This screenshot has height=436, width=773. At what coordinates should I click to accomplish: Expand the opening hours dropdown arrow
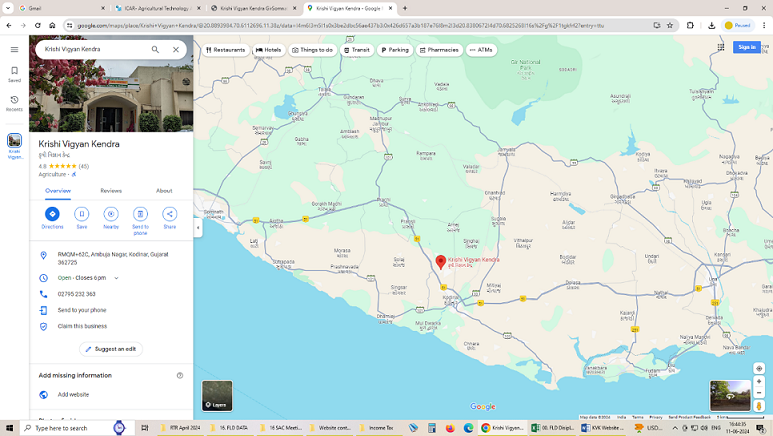pyautogui.click(x=116, y=278)
